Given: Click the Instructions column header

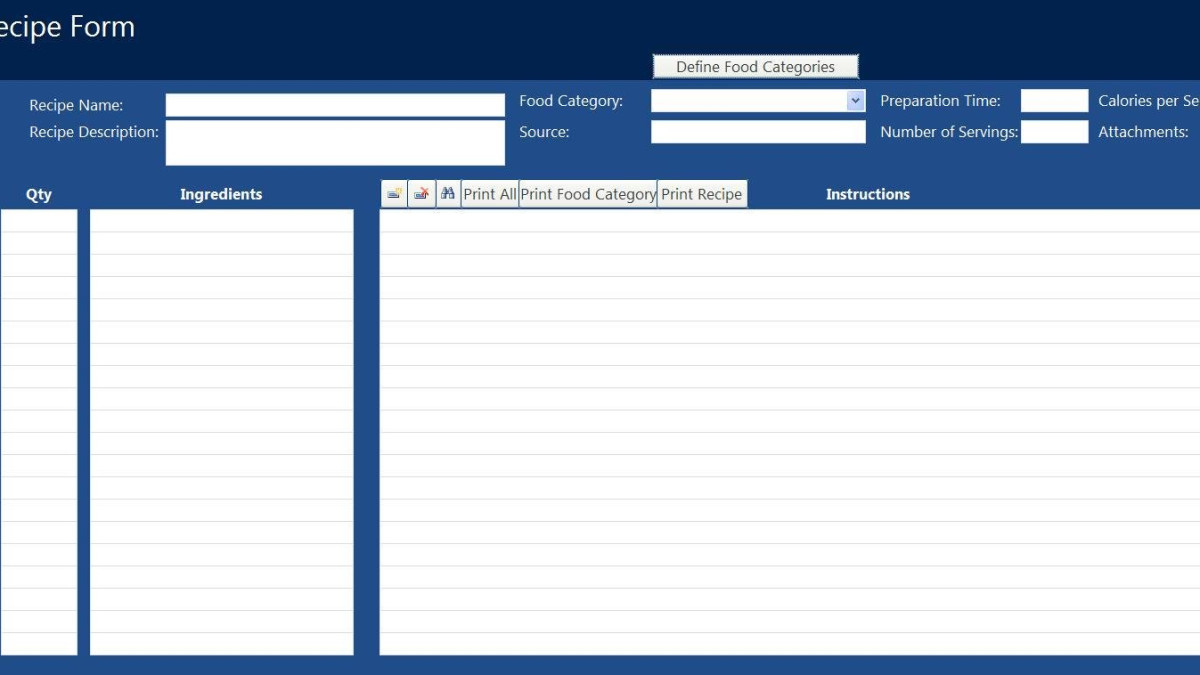Looking at the screenshot, I should click(867, 194).
